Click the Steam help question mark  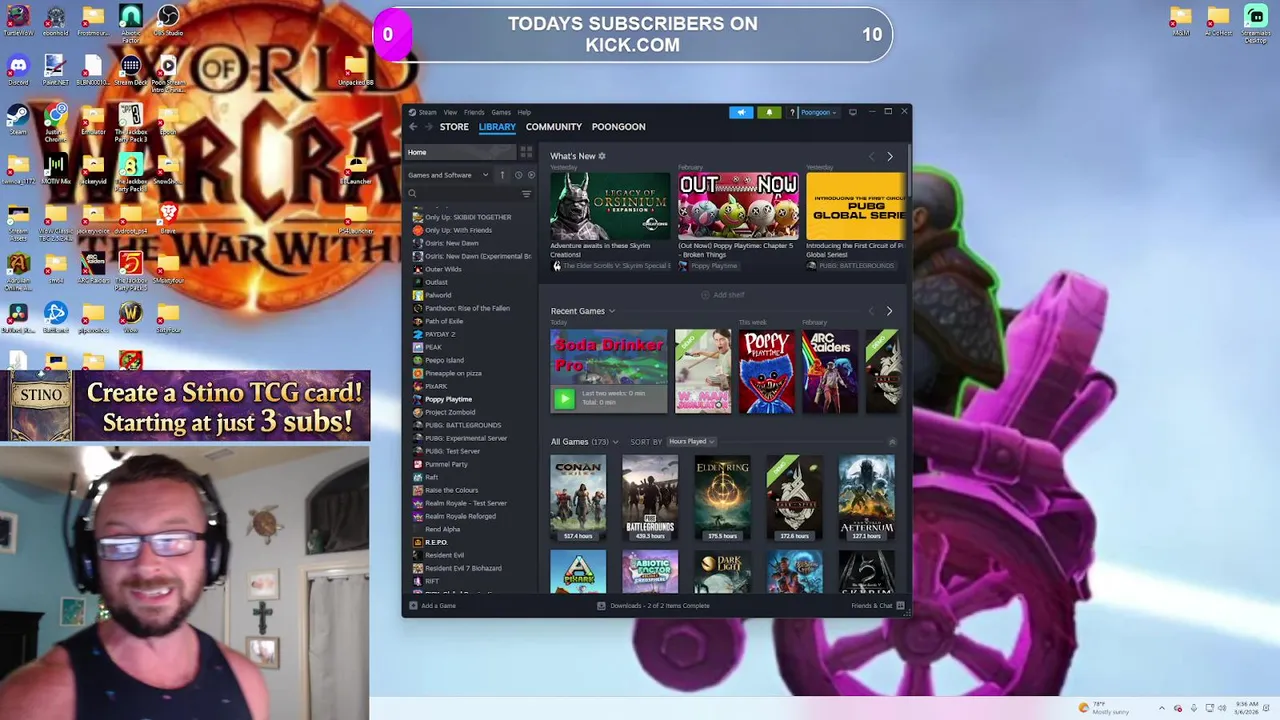pyautogui.click(x=792, y=112)
